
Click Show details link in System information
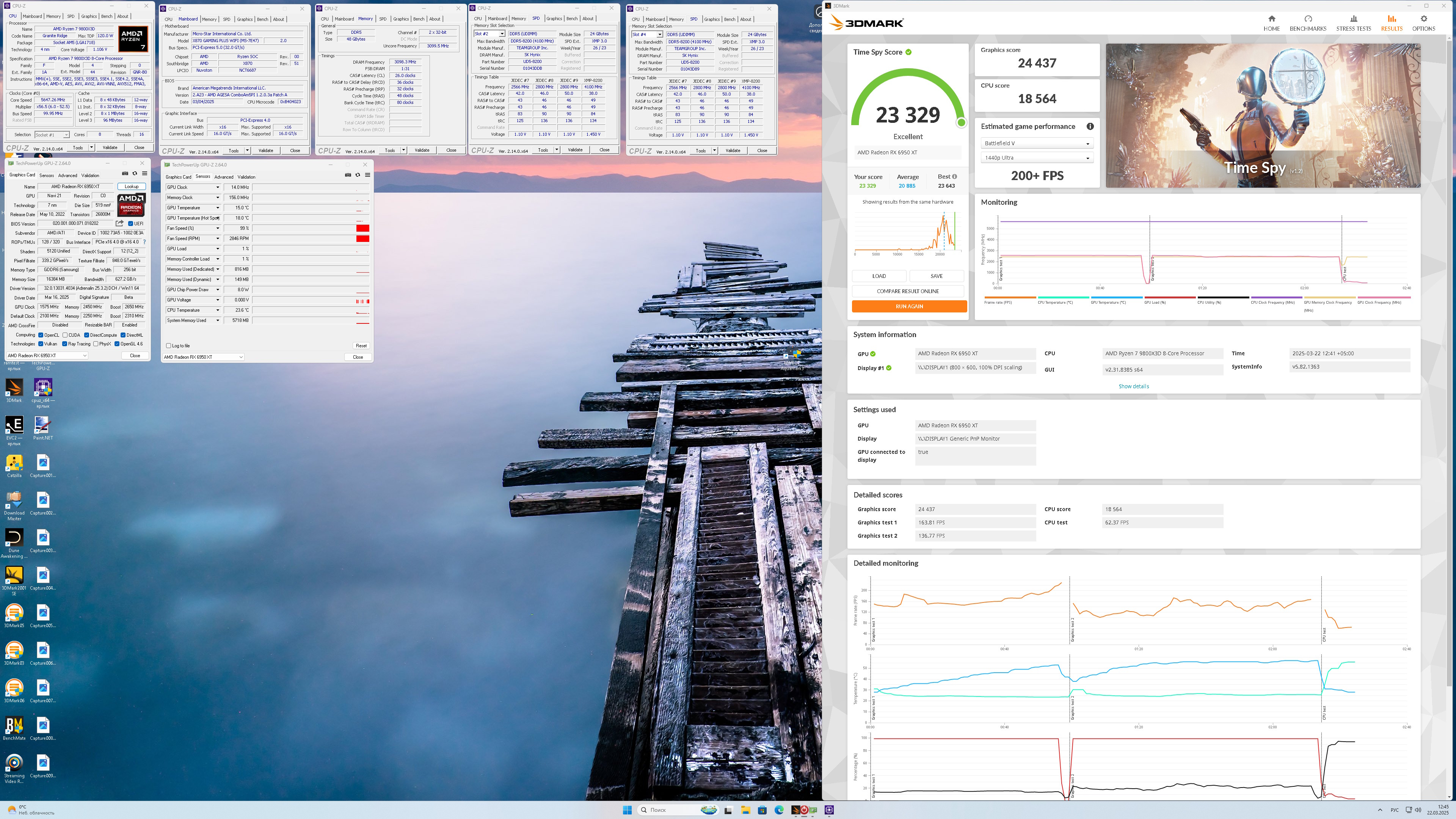(x=1133, y=386)
